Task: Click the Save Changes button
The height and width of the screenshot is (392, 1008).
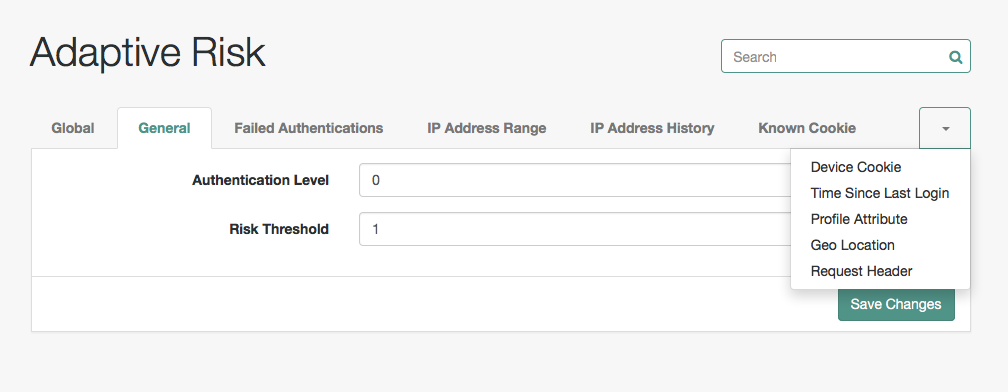Action: (896, 304)
